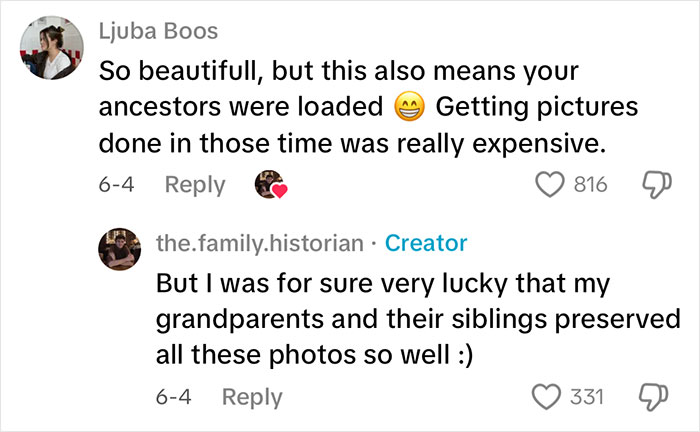The height and width of the screenshot is (432, 700).
Task: Click the 331 likes count
Action: coord(587,397)
